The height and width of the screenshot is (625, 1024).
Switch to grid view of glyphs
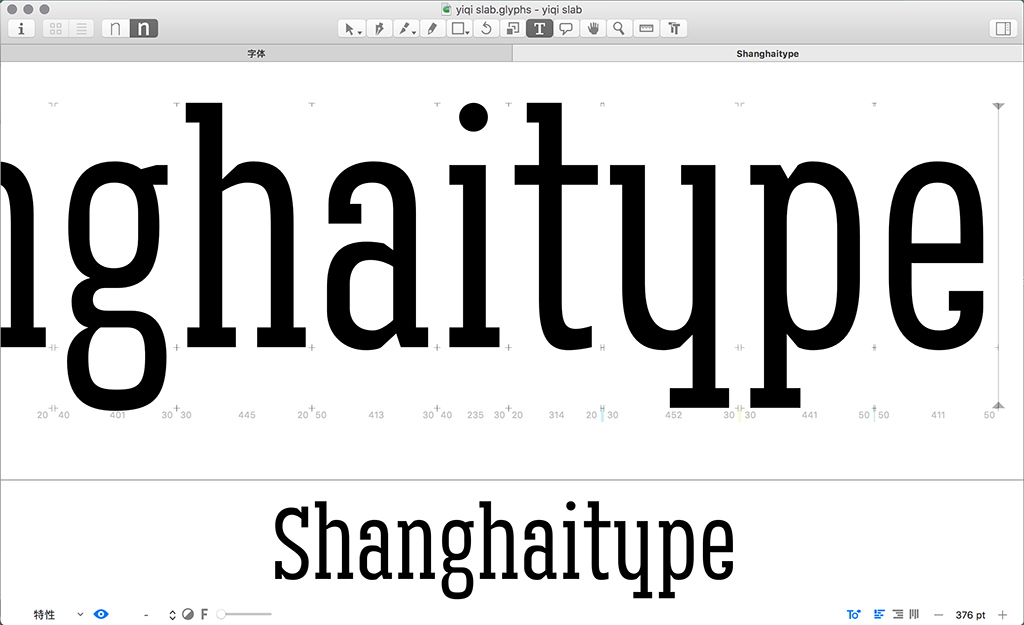(x=56, y=29)
